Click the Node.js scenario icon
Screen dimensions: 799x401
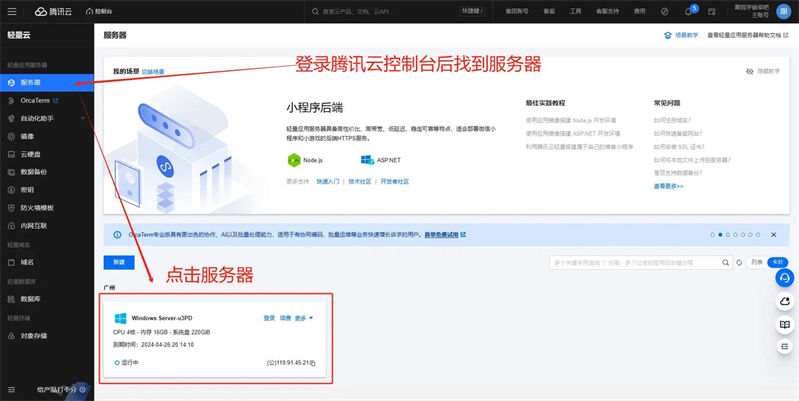[x=294, y=160]
